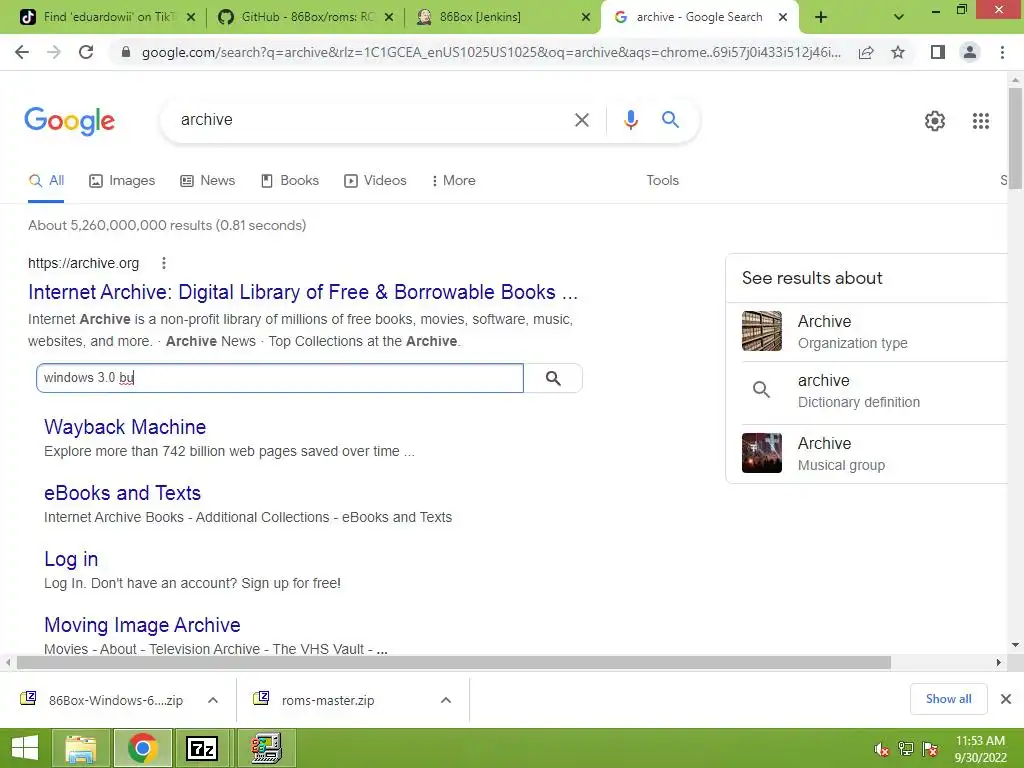Screen dimensions: 1024x768
Task: Go to Google homepage logo
Action: pyautogui.click(x=69, y=121)
